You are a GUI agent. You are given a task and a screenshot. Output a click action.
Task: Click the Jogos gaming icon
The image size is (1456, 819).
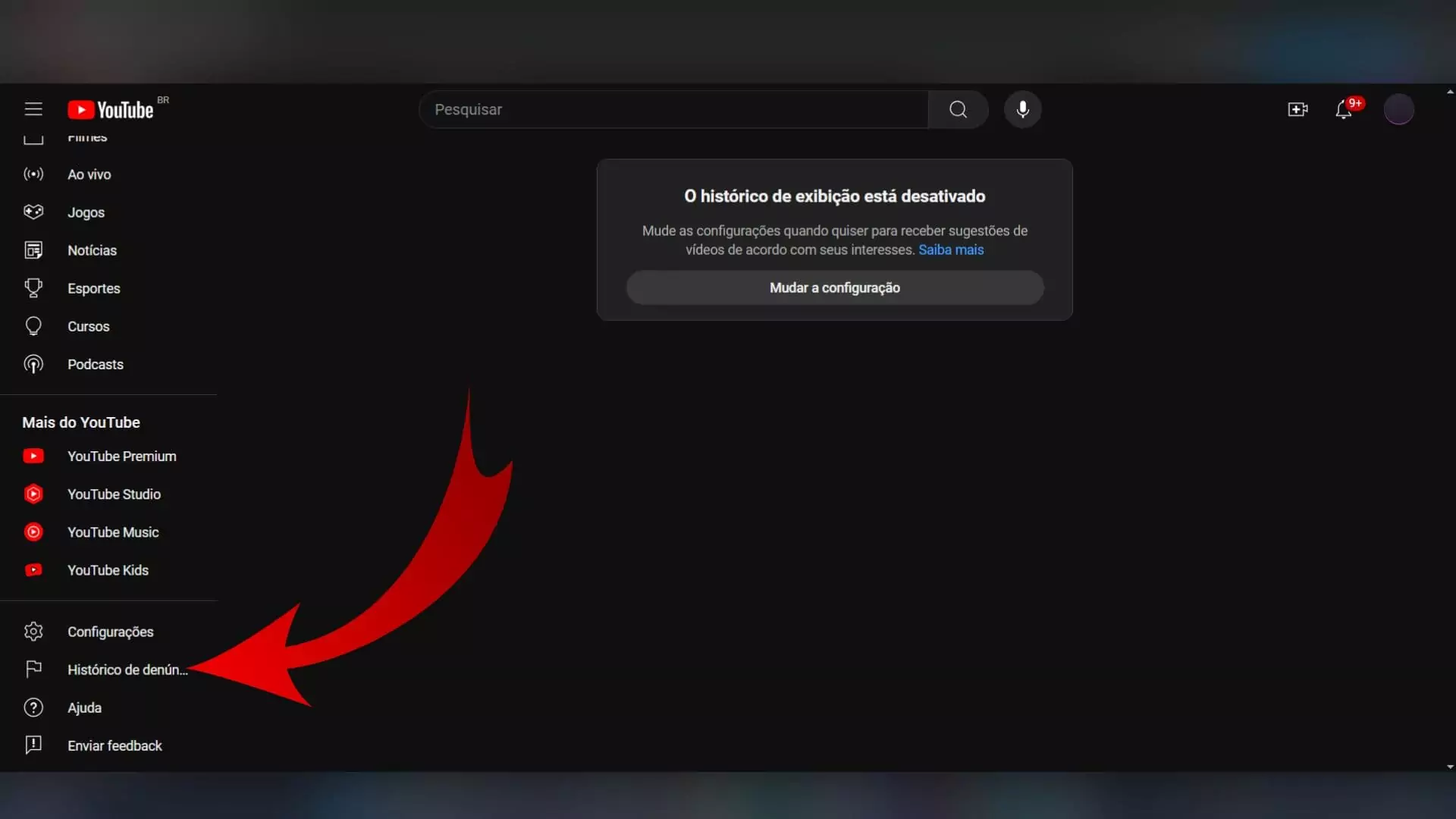pyautogui.click(x=33, y=212)
